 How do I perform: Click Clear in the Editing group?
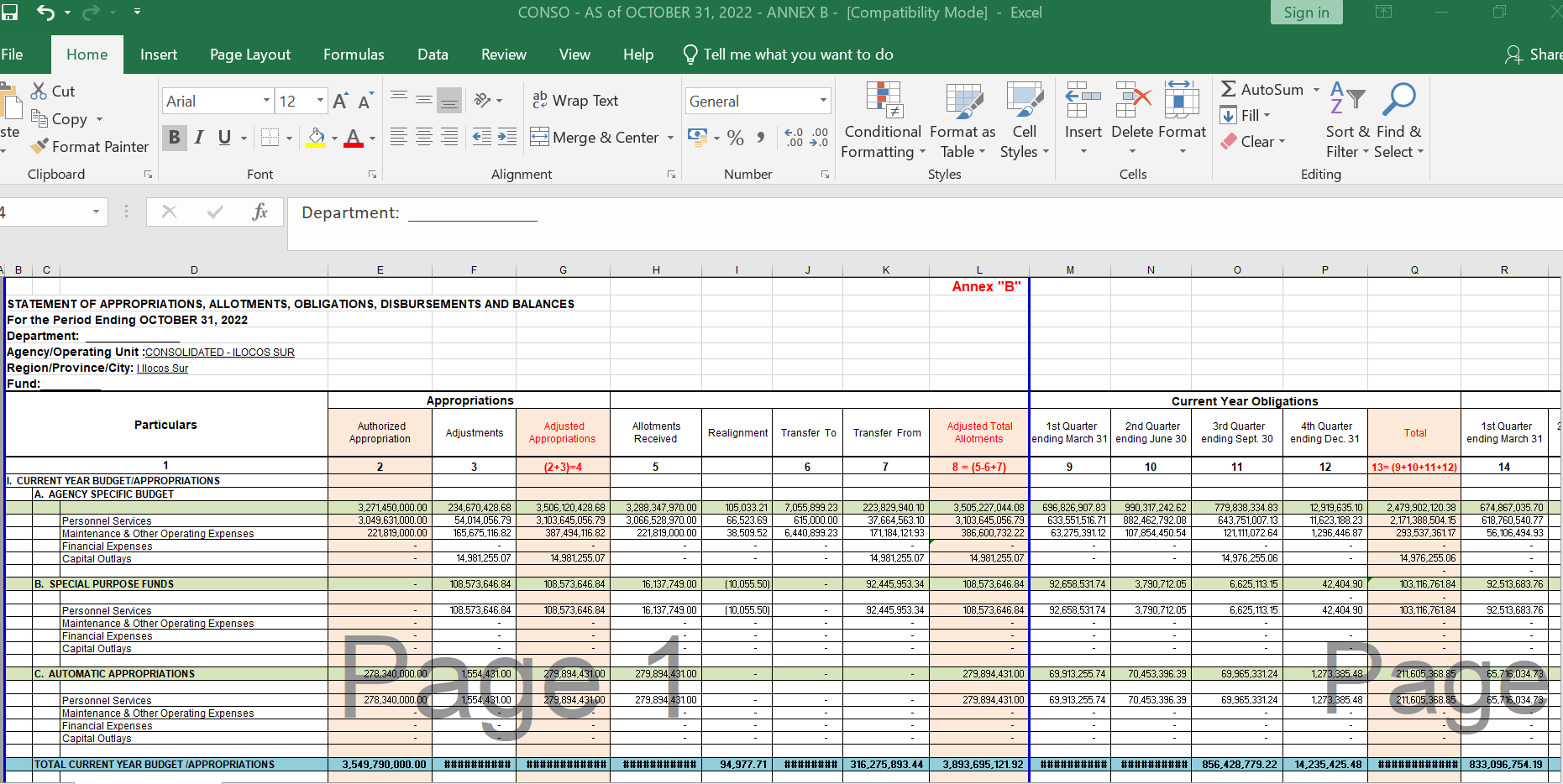pos(1252,141)
